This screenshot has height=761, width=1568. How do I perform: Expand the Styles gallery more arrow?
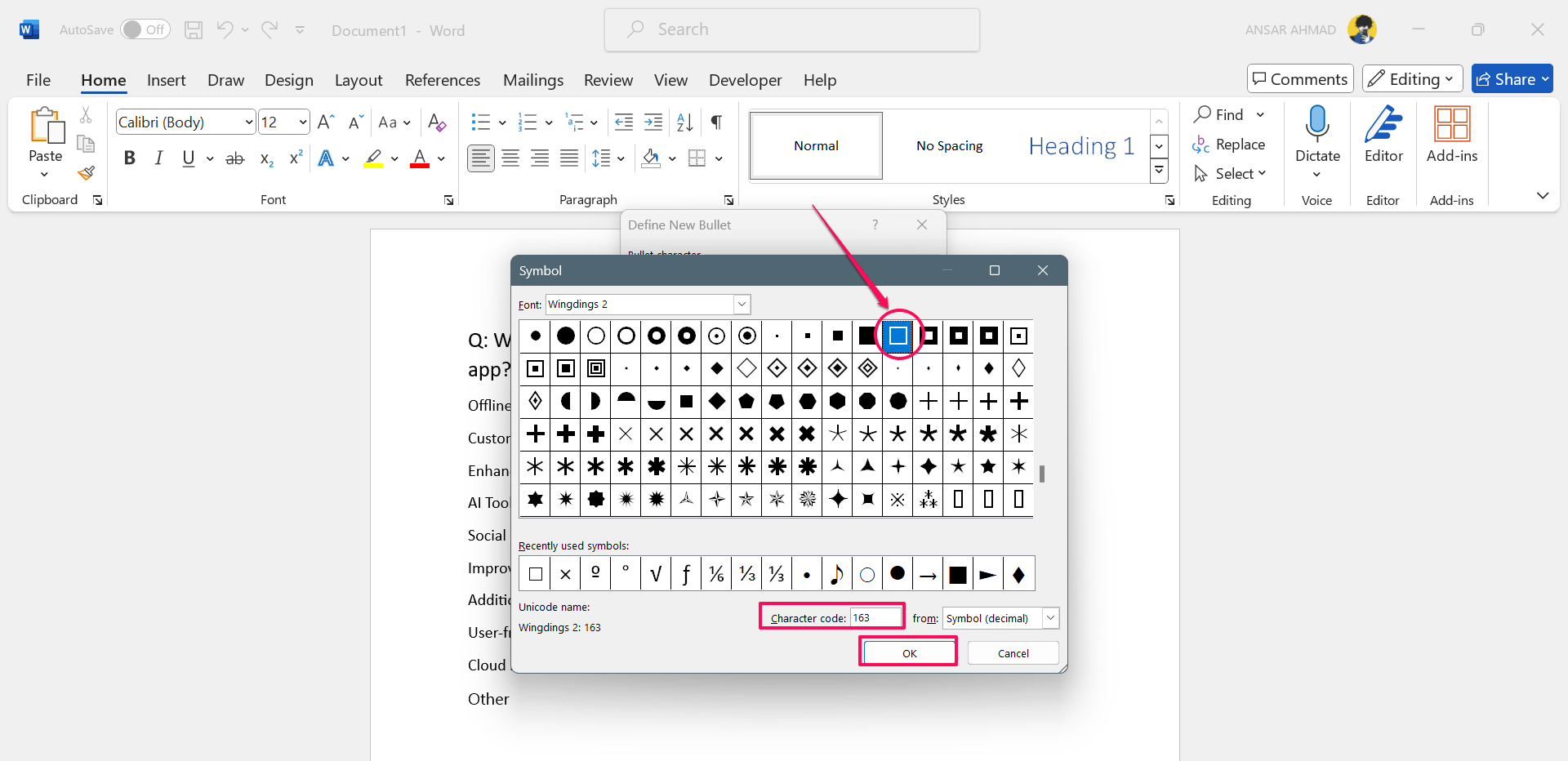click(1159, 171)
